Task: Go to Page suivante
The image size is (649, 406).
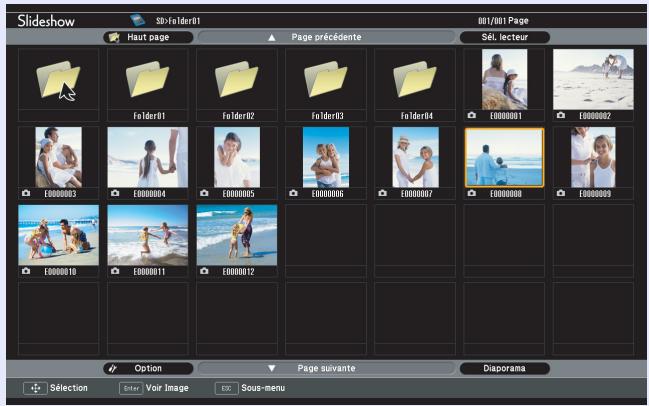Action: tap(326, 368)
